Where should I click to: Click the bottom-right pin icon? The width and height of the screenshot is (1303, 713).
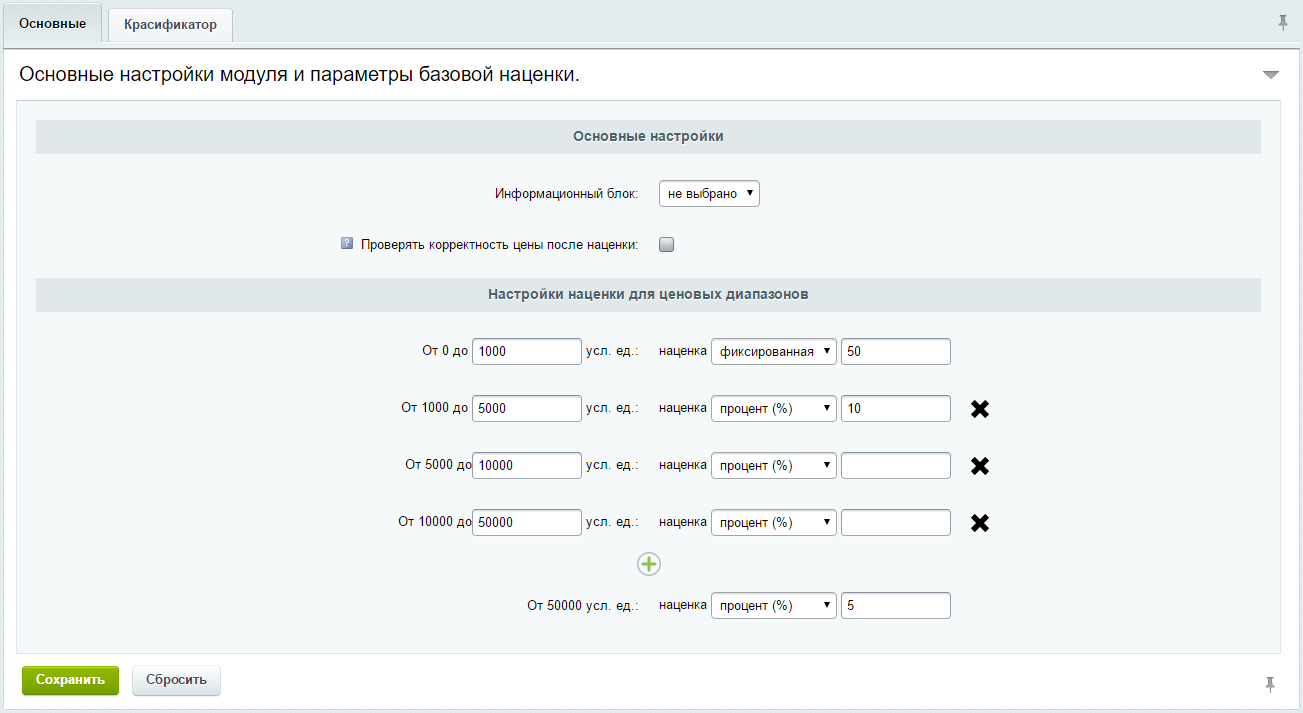pos(1270,684)
